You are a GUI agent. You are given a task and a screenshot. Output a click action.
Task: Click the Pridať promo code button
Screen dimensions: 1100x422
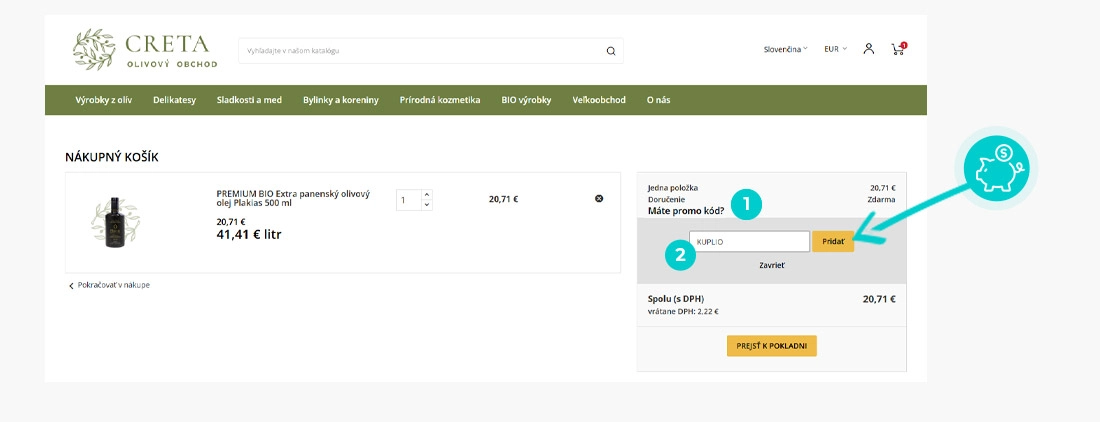(x=833, y=242)
